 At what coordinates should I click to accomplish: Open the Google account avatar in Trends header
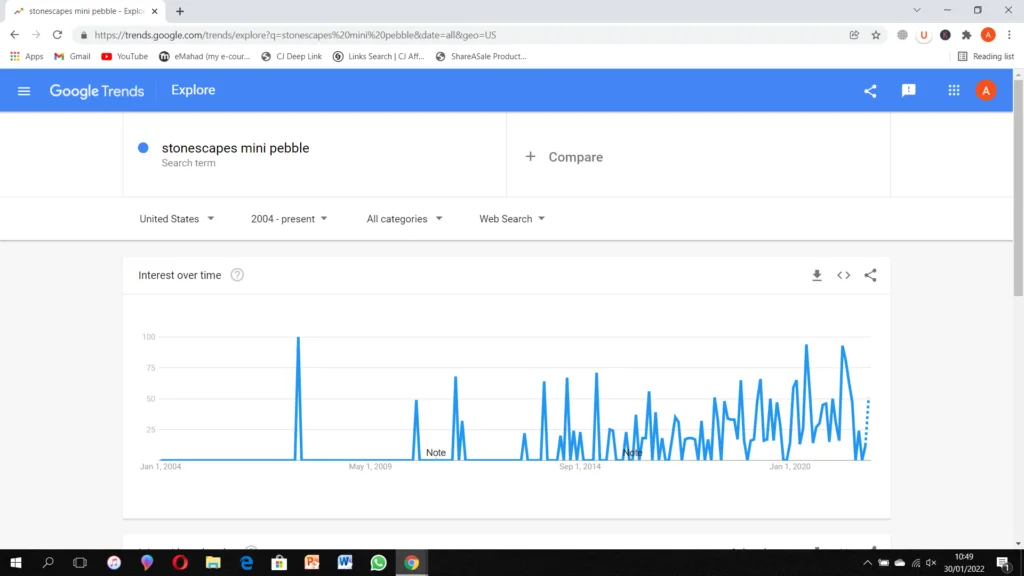[x=986, y=91]
